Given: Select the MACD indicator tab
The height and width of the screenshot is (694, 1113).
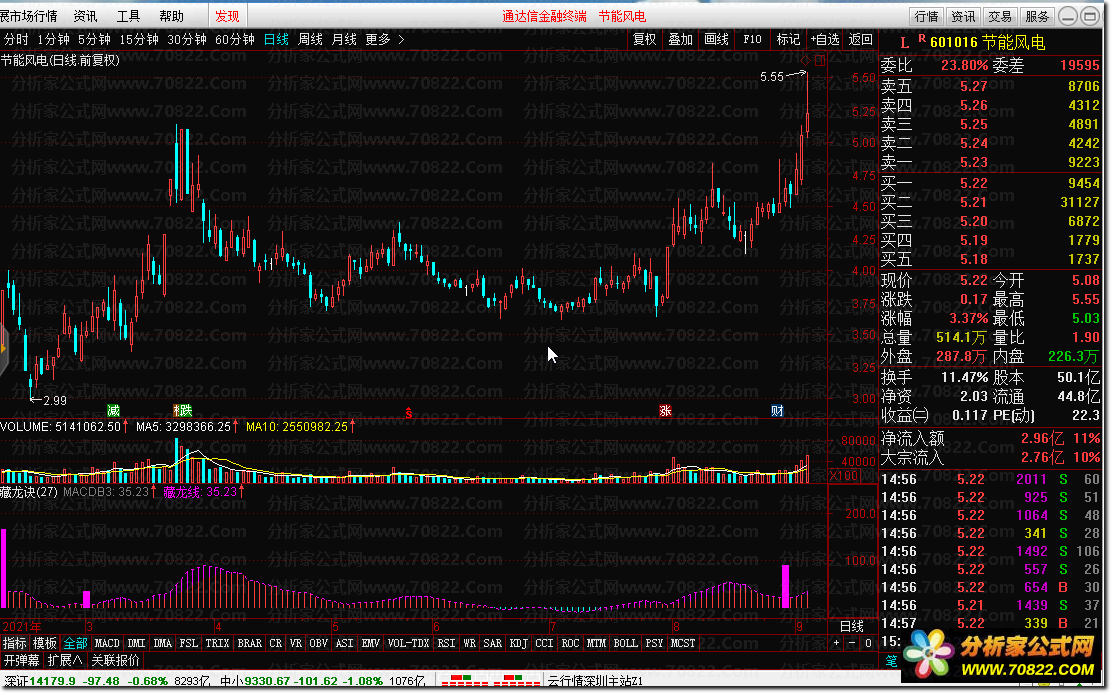Looking at the screenshot, I should (107, 644).
